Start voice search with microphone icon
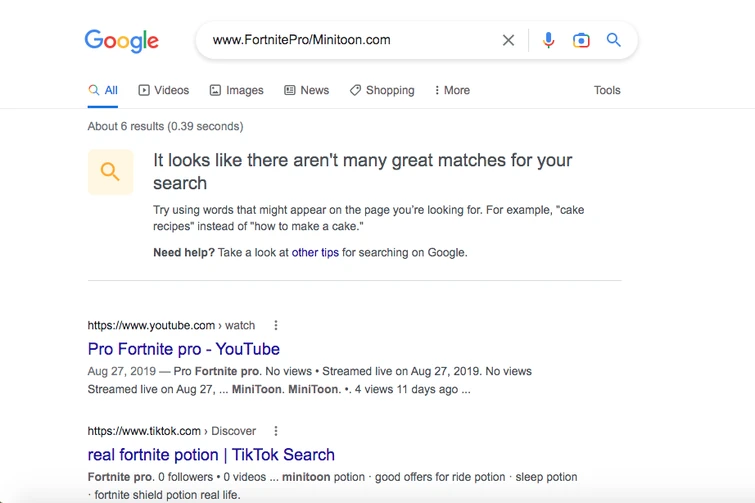 pyautogui.click(x=548, y=41)
